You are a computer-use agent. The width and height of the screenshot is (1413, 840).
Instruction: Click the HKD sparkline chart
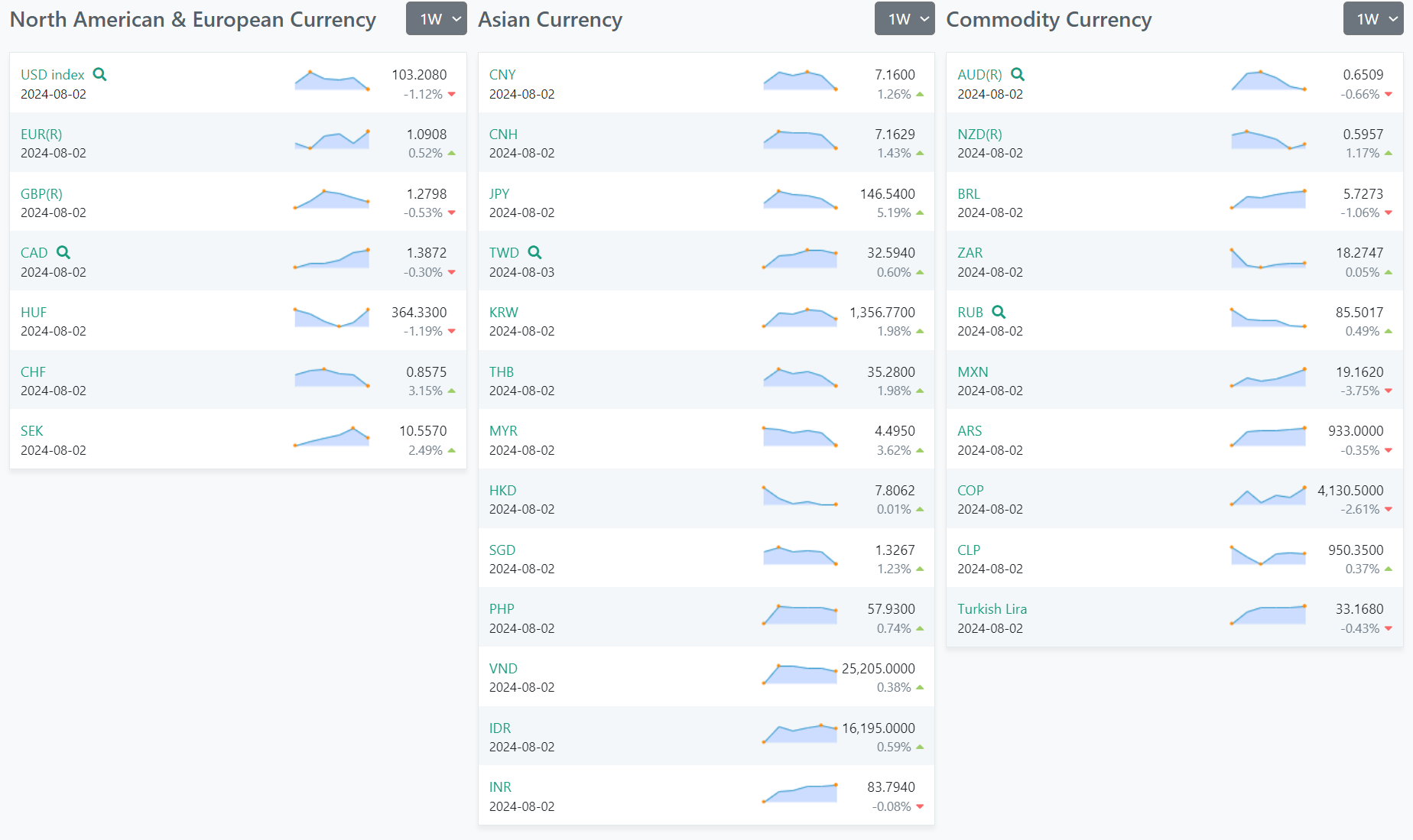(800, 496)
